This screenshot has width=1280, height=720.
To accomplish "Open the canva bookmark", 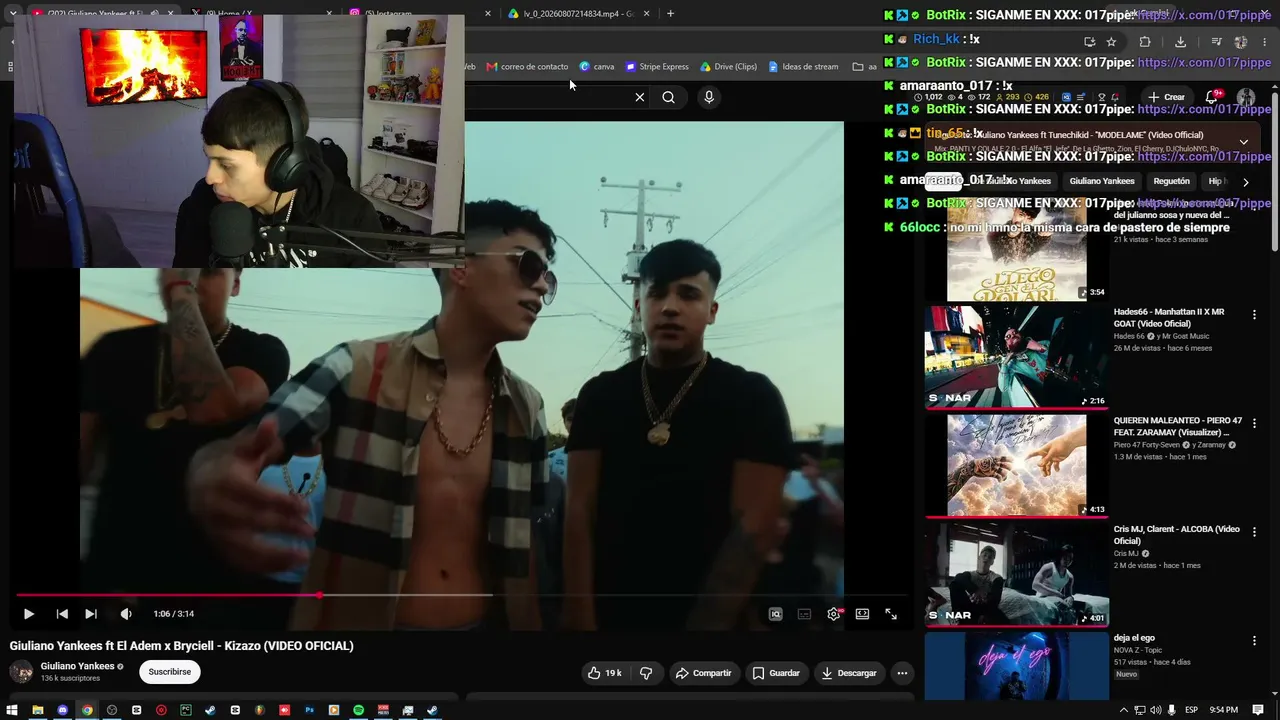I will click(x=597, y=67).
